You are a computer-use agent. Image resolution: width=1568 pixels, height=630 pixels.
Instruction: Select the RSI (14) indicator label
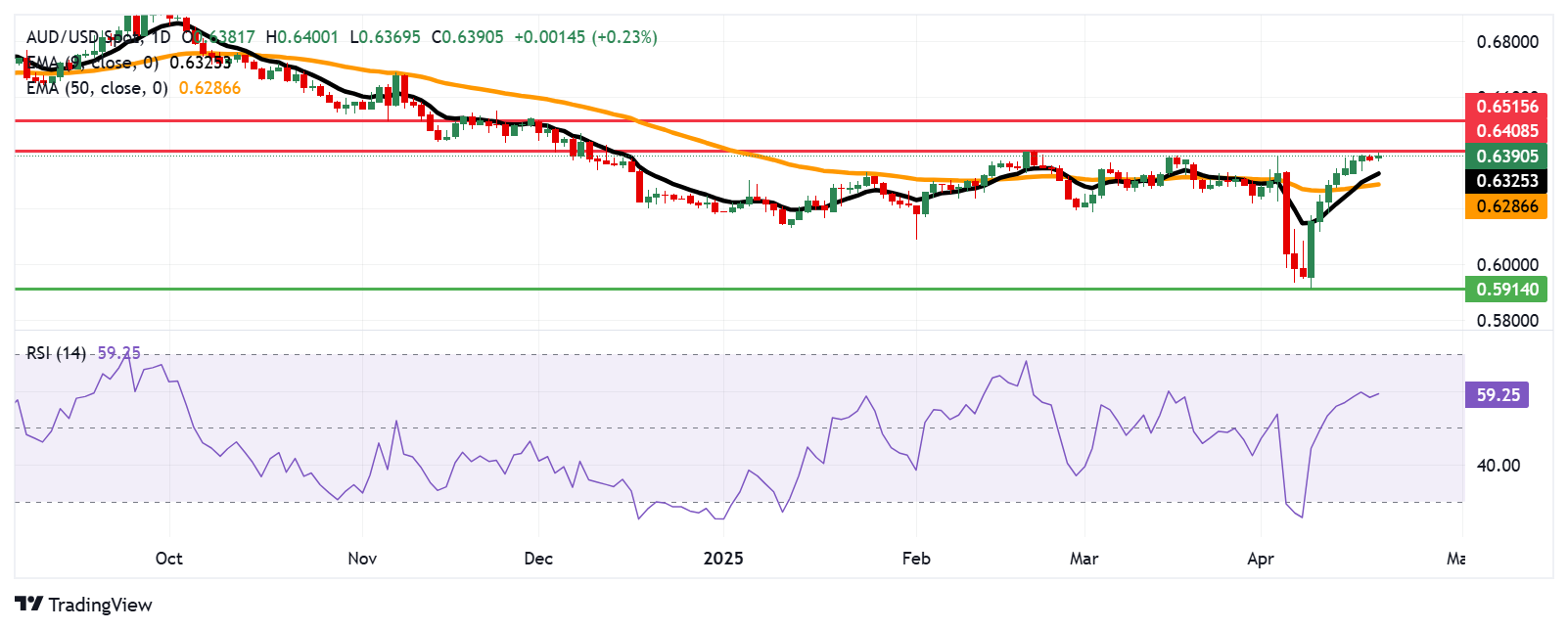click(x=56, y=353)
